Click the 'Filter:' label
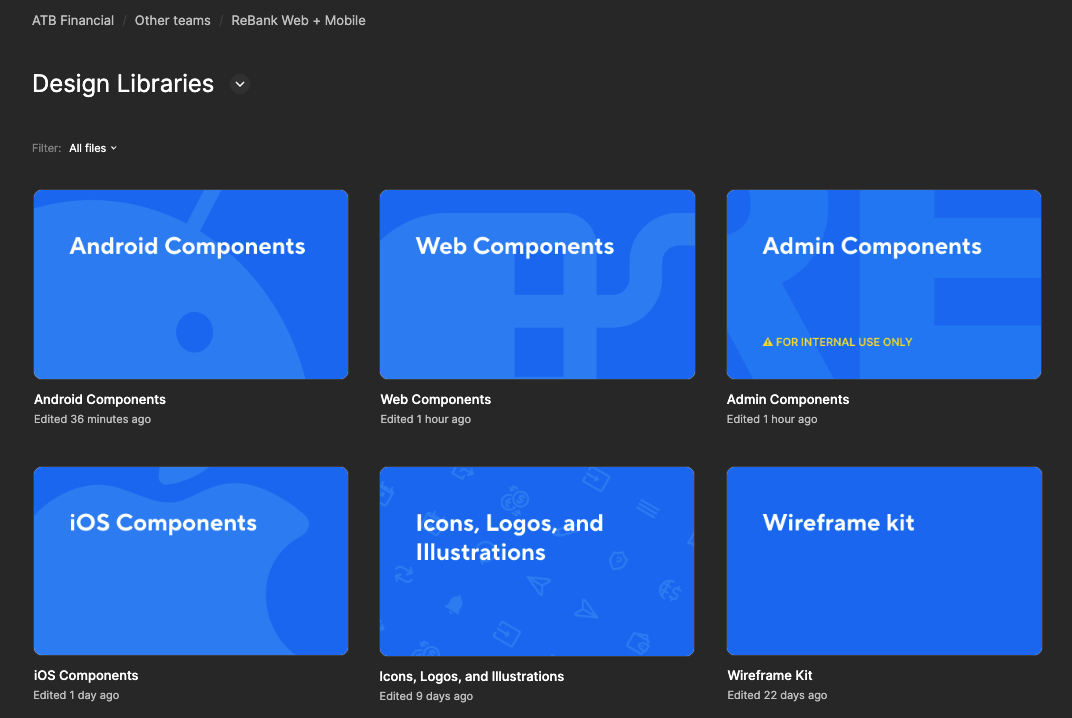Image resolution: width=1072 pixels, height=718 pixels. click(x=46, y=148)
